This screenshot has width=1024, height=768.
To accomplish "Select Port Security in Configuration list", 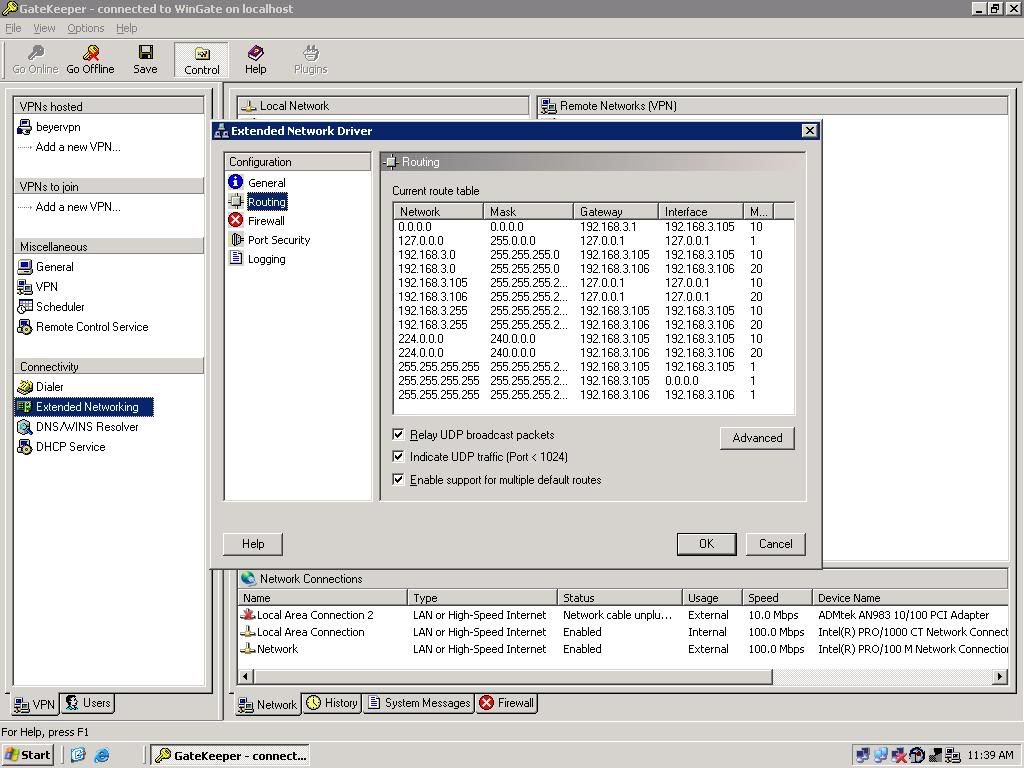I will (269, 240).
